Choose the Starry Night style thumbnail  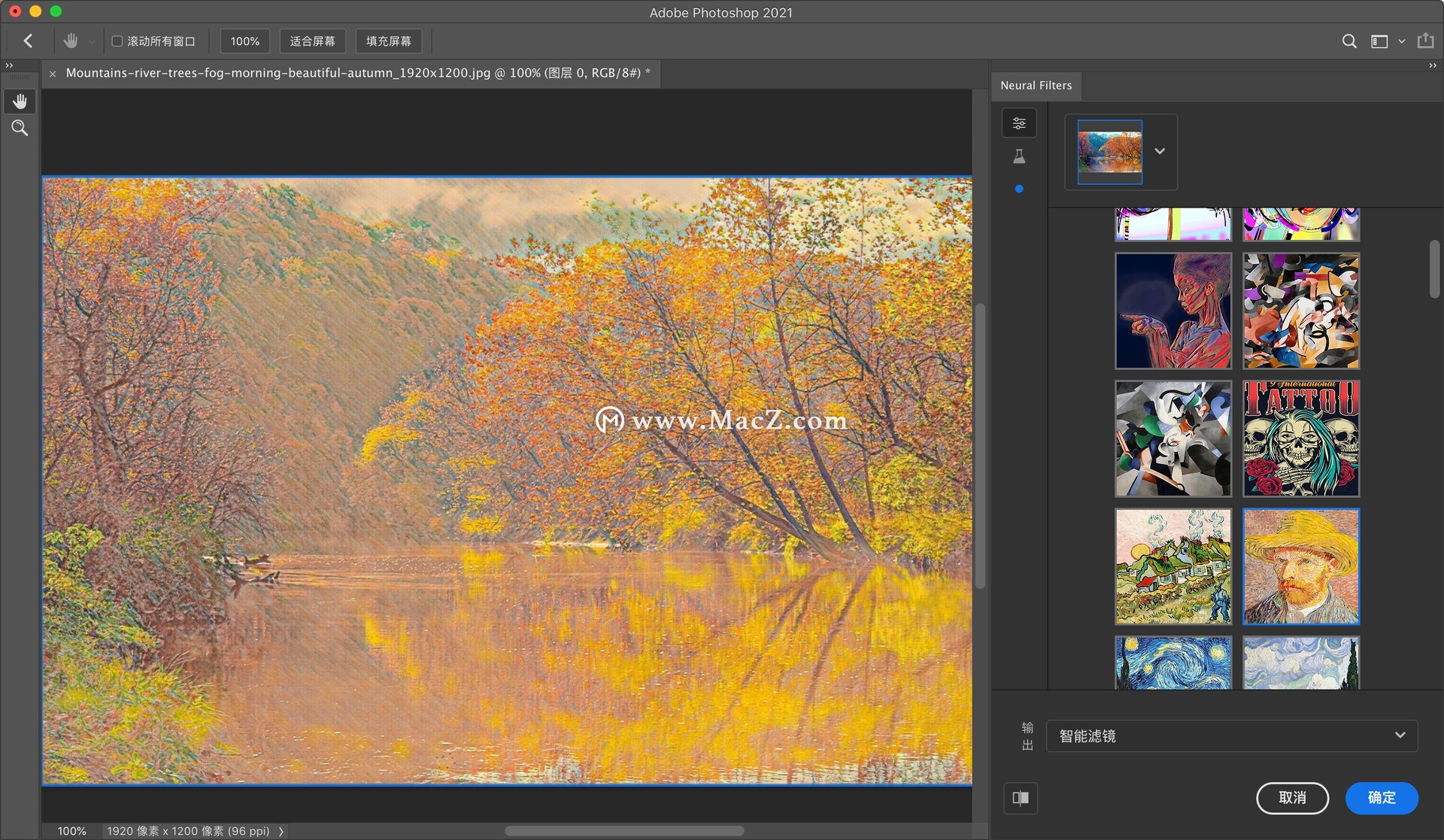1172,663
